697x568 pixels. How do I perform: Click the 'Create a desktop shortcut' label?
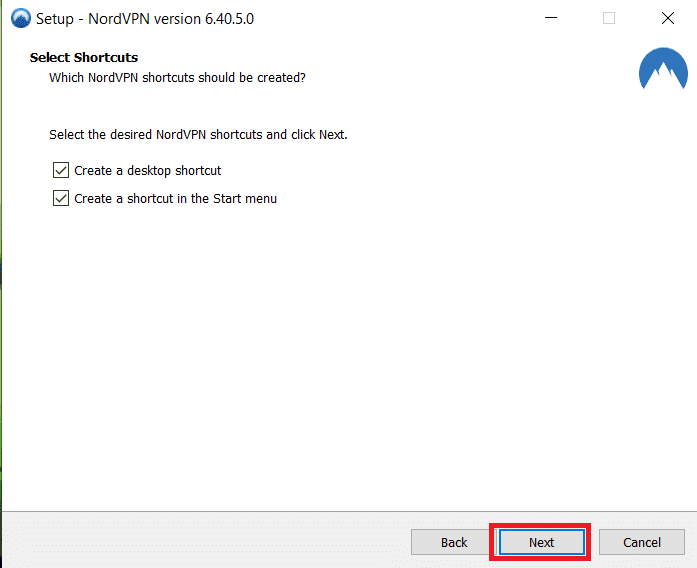point(148,171)
